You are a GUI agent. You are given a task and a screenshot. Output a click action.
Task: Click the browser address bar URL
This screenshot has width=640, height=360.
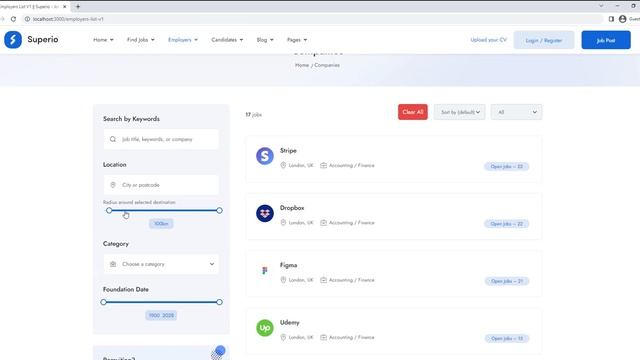coord(68,19)
